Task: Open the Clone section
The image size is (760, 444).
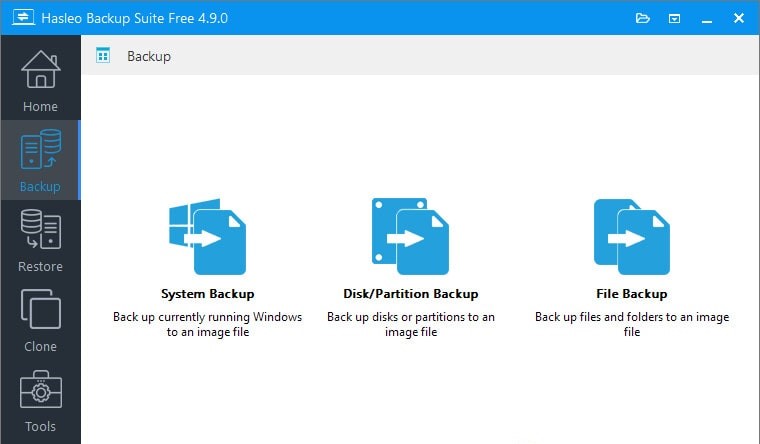Action: pos(41,320)
